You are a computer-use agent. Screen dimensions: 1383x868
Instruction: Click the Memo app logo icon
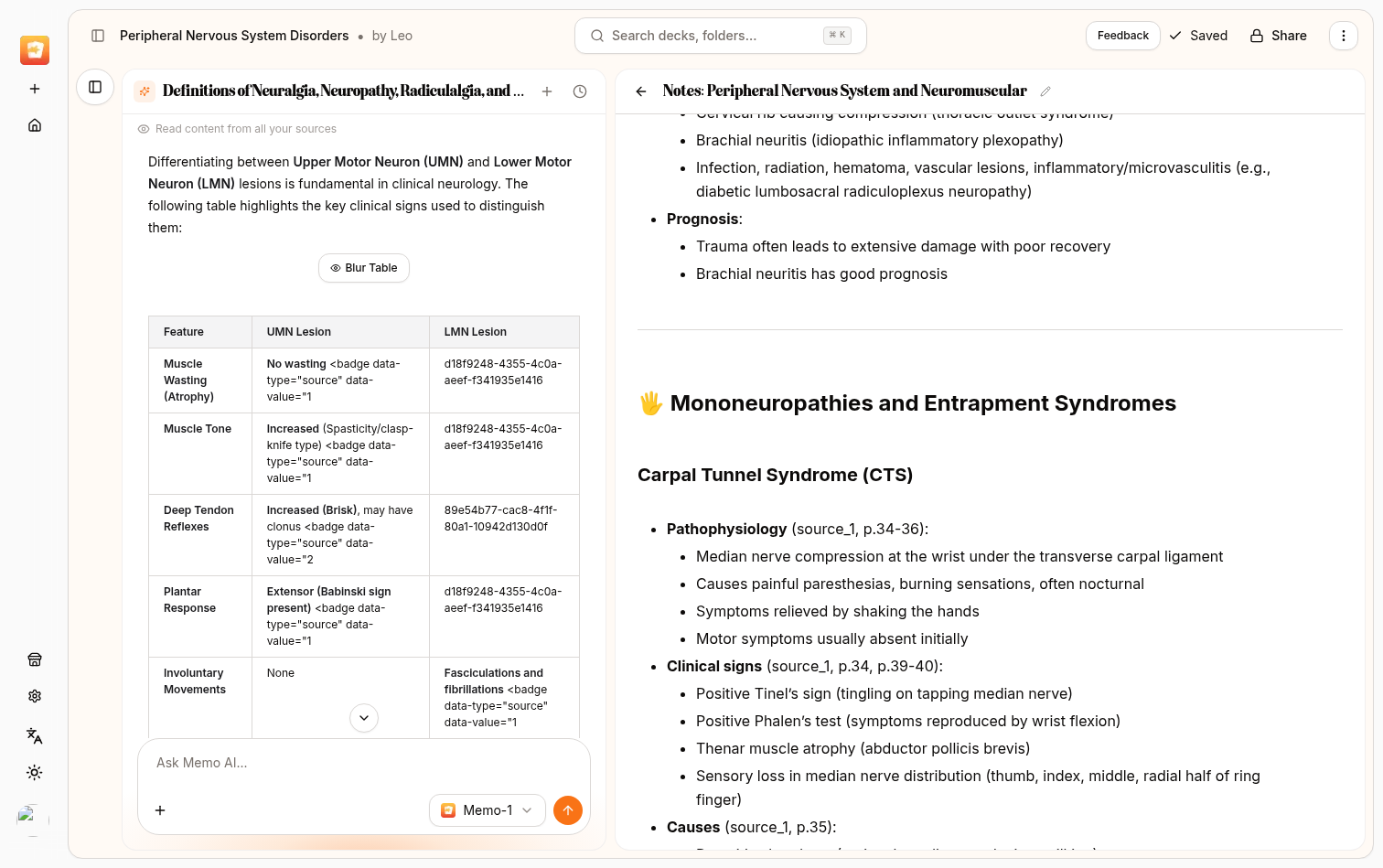[x=35, y=50]
